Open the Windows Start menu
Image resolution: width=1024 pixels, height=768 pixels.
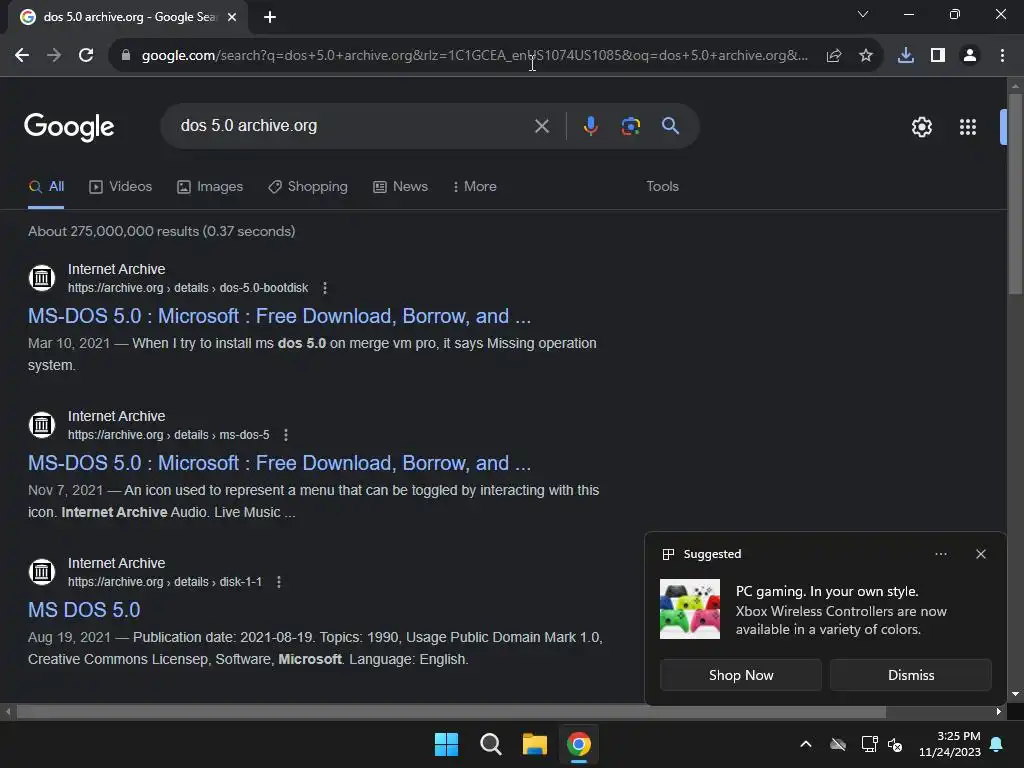click(x=447, y=744)
